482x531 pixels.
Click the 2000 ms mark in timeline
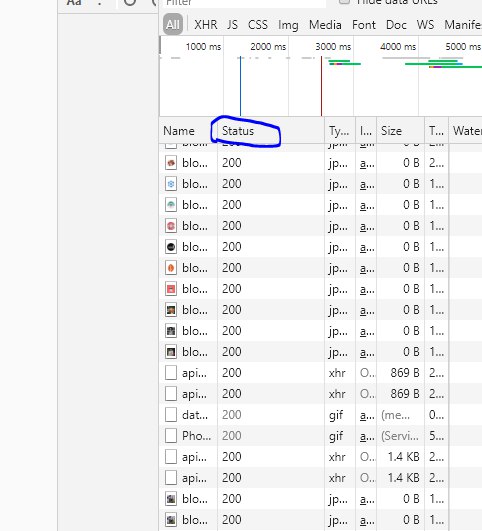click(268, 46)
